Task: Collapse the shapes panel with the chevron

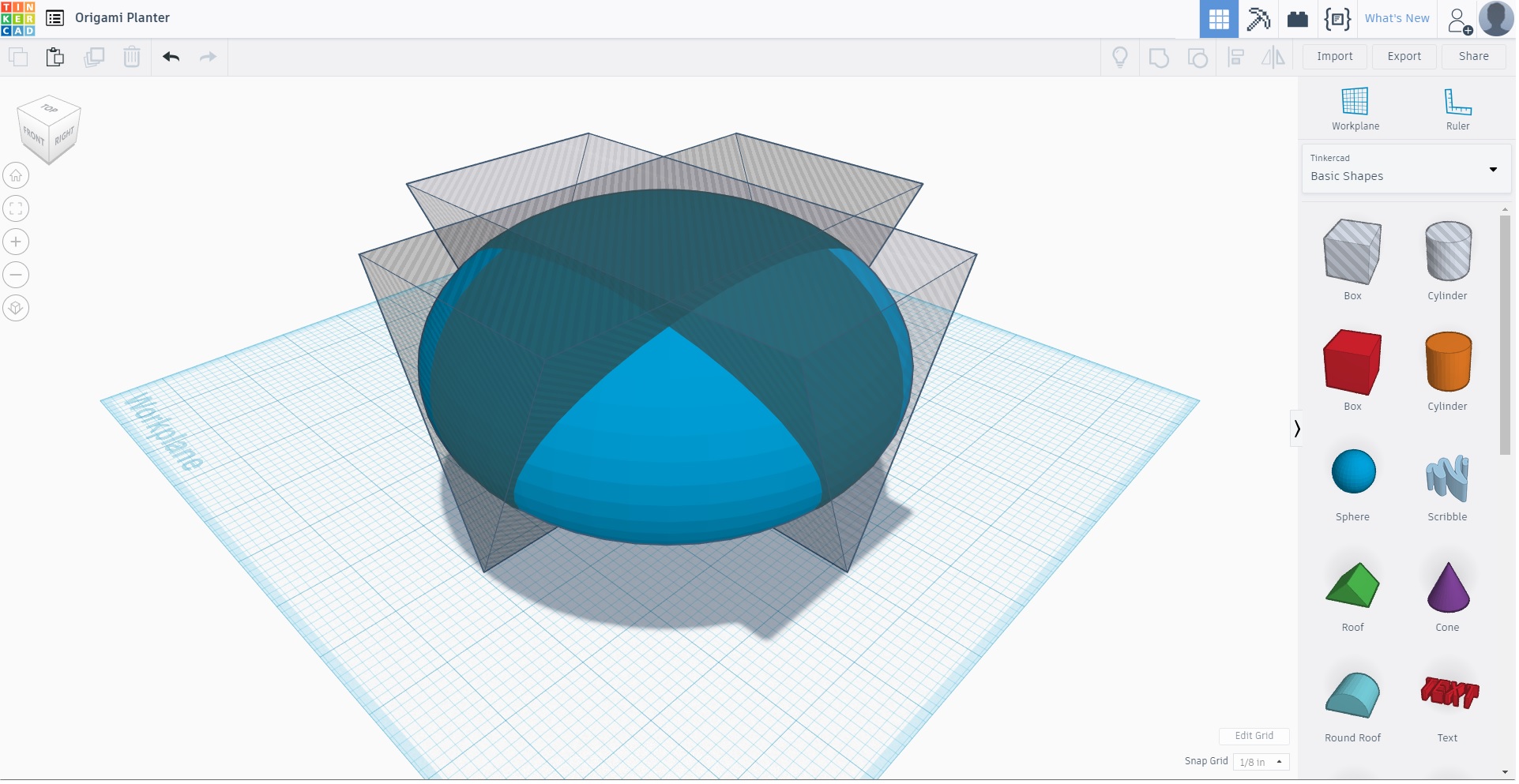Action: [1296, 429]
